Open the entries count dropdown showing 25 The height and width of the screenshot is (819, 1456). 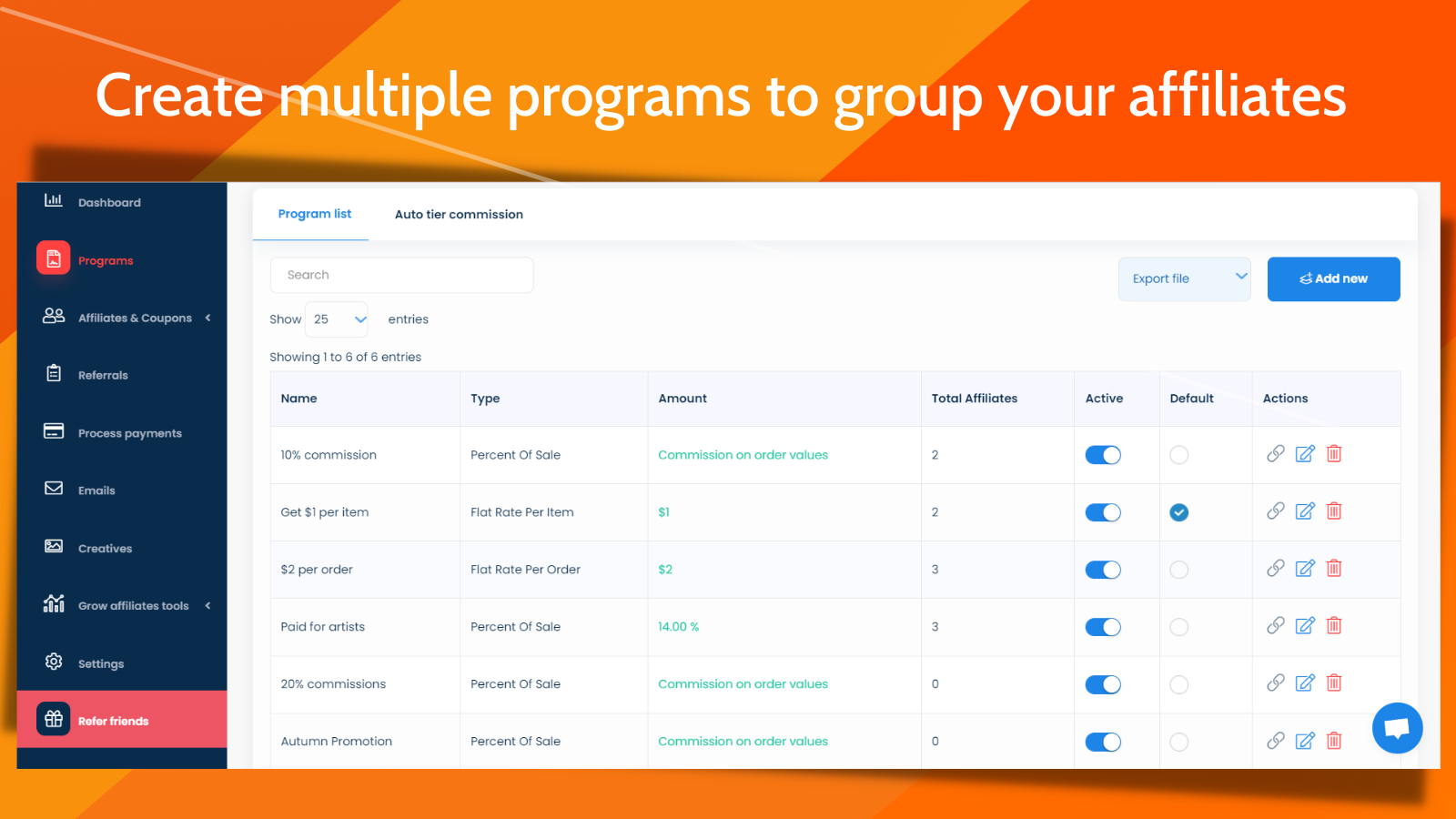coord(336,319)
